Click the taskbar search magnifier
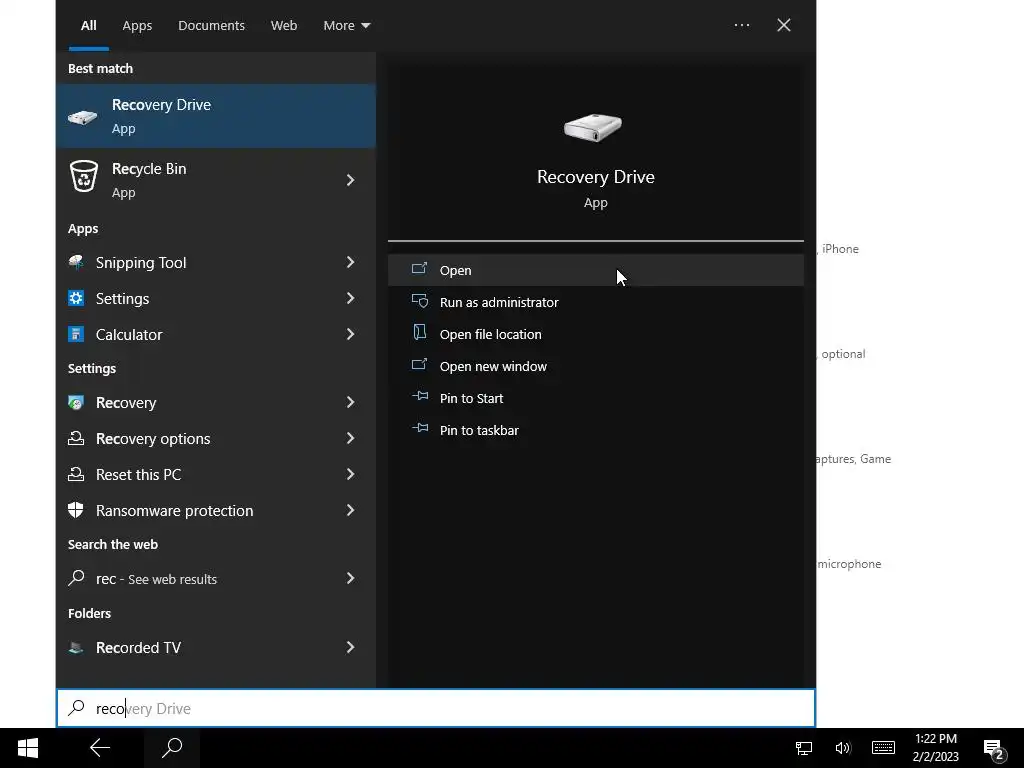The width and height of the screenshot is (1024, 768). pyautogui.click(x=172, y=748)
